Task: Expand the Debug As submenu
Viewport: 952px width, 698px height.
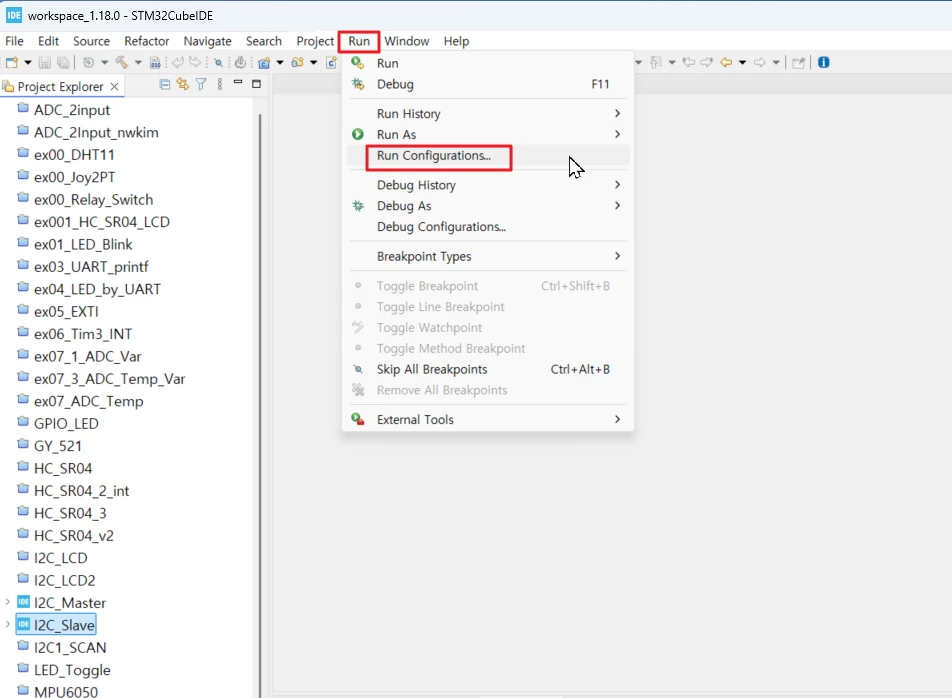Action: [488, 206]
